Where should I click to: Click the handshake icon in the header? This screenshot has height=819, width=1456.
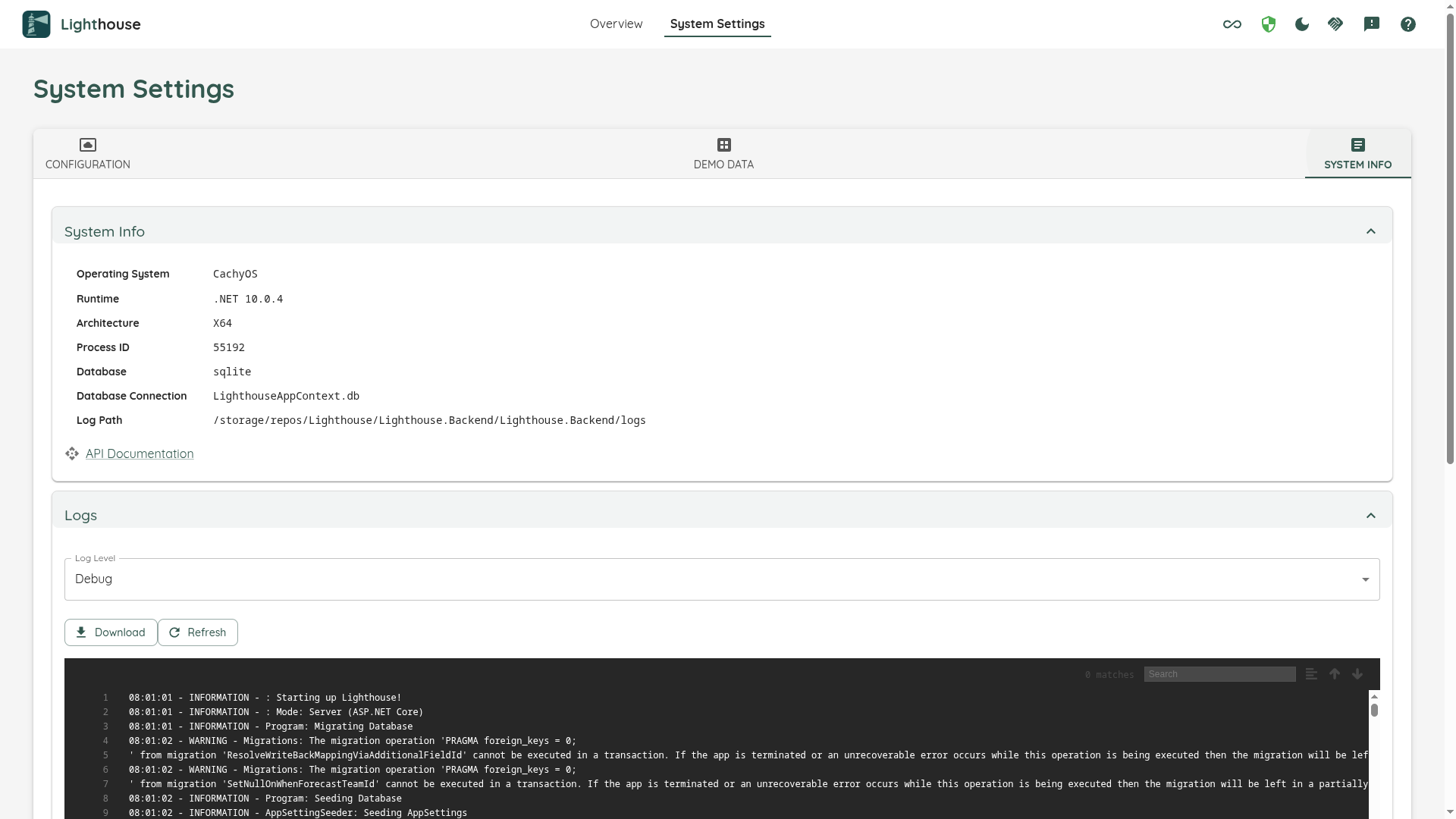coord(1335,24)
